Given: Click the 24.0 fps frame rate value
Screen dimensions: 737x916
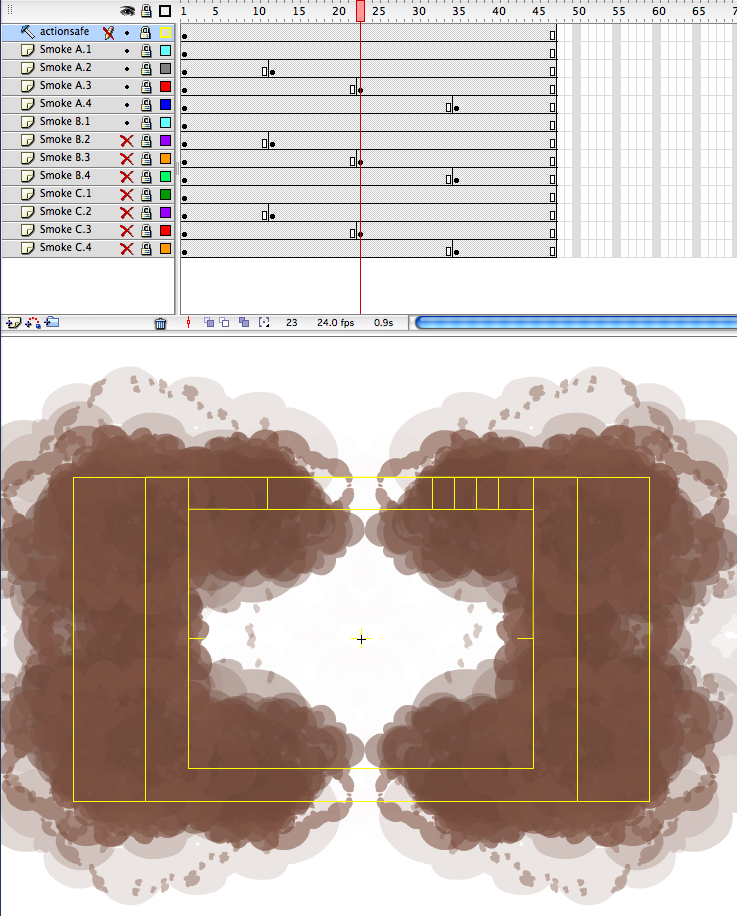Looking at the screenshot, I should (x=335, y=322).
